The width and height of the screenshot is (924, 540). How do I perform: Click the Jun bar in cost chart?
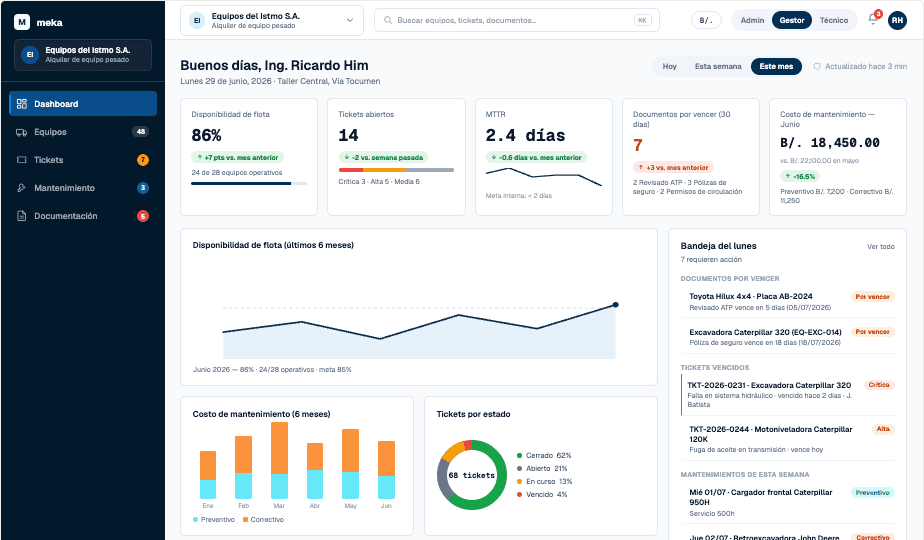click(x=386, y=470)
